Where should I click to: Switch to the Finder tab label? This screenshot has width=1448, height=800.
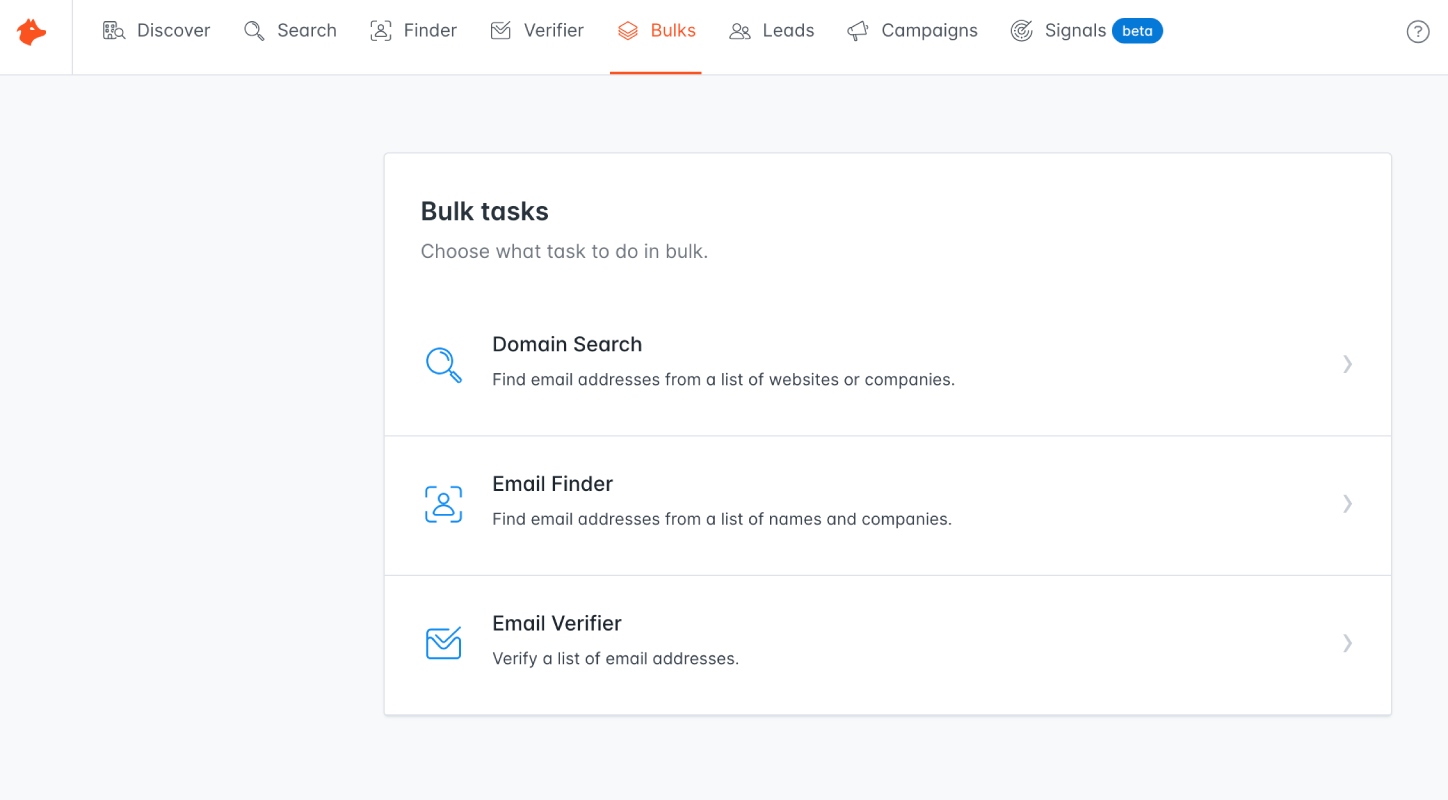(431, 31)
